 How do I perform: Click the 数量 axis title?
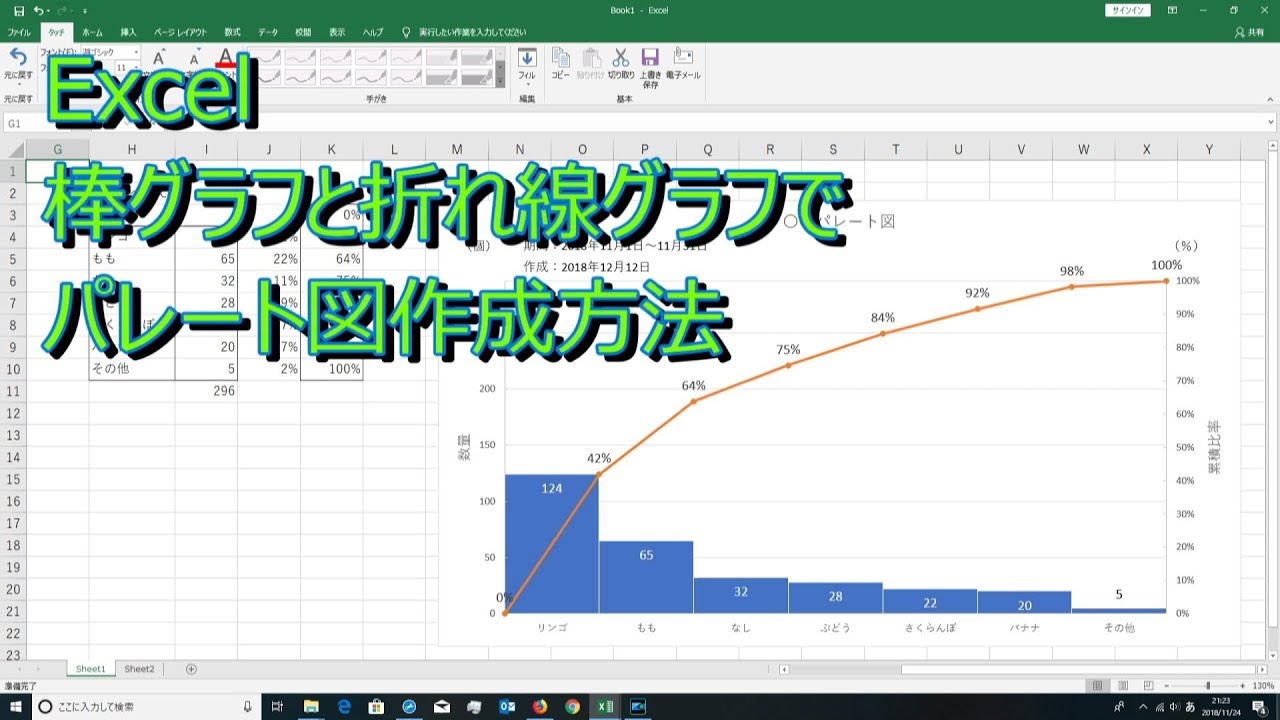coord(463,446)
